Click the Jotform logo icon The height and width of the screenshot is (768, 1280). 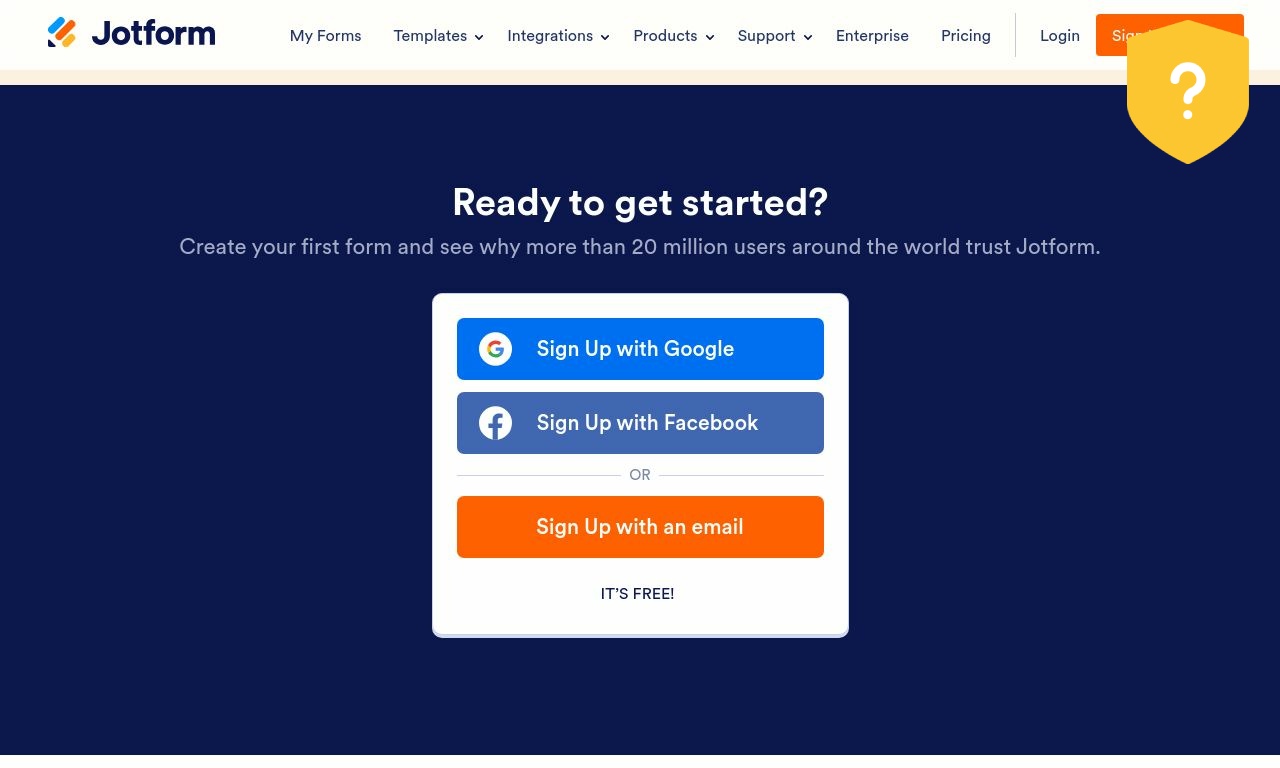point(62,33)
